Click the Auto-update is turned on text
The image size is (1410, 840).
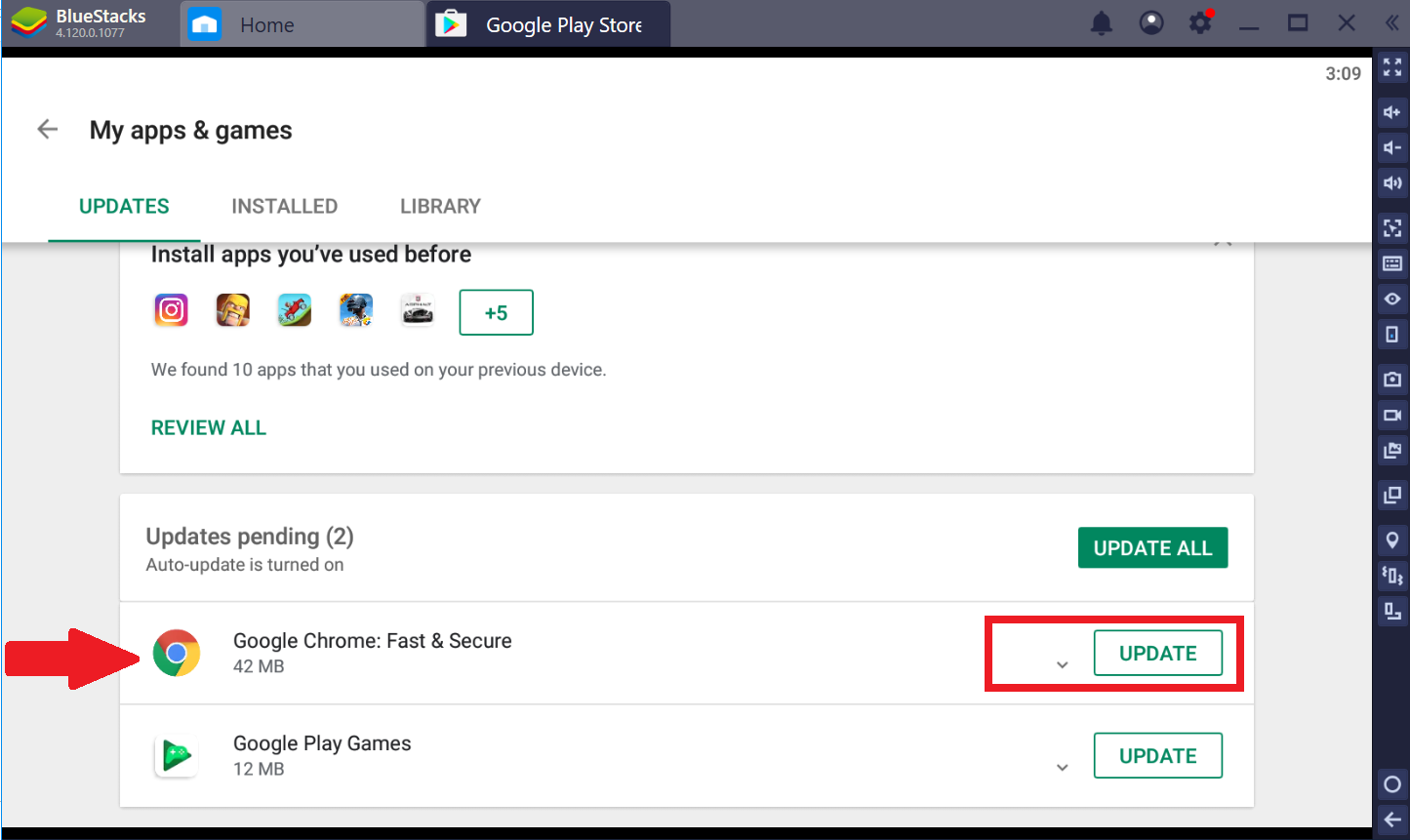[245, 565]
